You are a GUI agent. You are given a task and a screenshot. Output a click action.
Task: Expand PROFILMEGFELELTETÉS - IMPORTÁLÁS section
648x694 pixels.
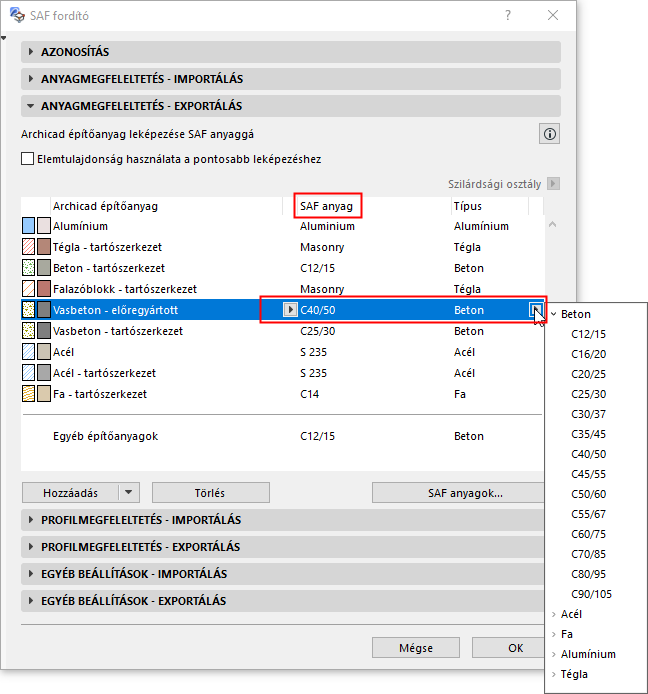click(x=282, y=520)
